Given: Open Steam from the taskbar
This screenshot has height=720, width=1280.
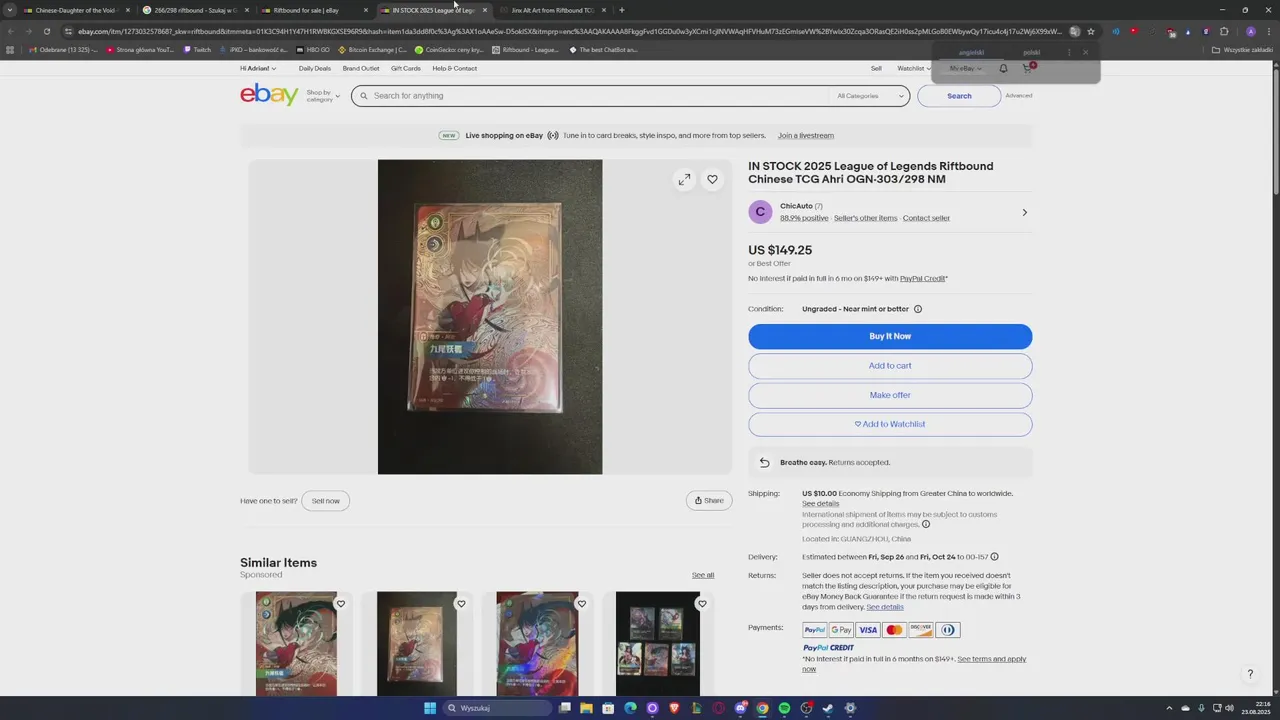Looking at the screenshot, I should click(828, 708).
